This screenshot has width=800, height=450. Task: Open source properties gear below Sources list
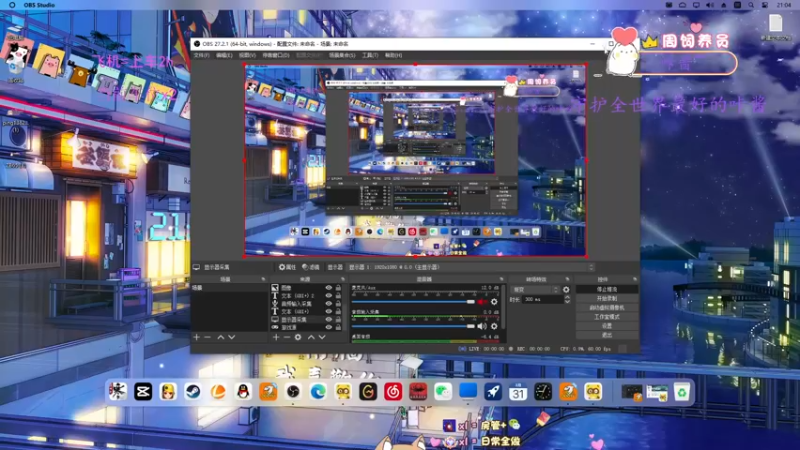point(298,337)
